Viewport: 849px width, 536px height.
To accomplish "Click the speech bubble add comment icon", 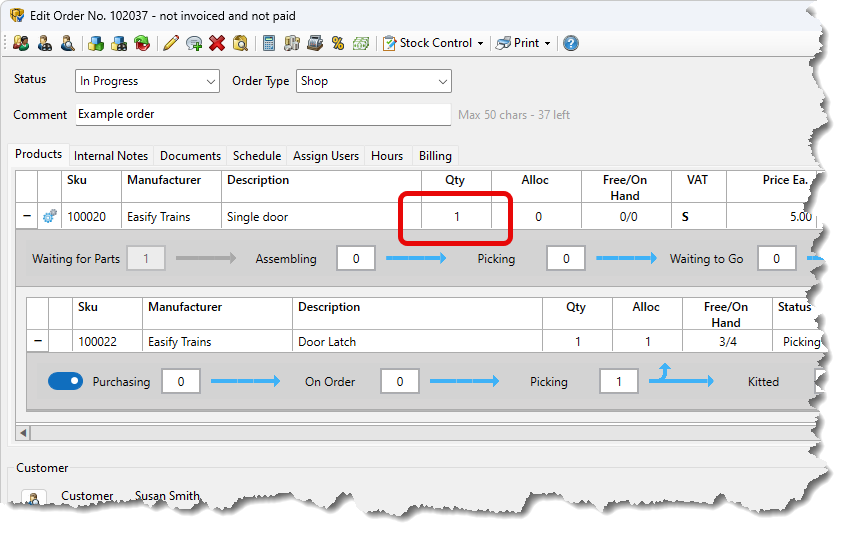I will pyautogui.click(x=194, y=43).
